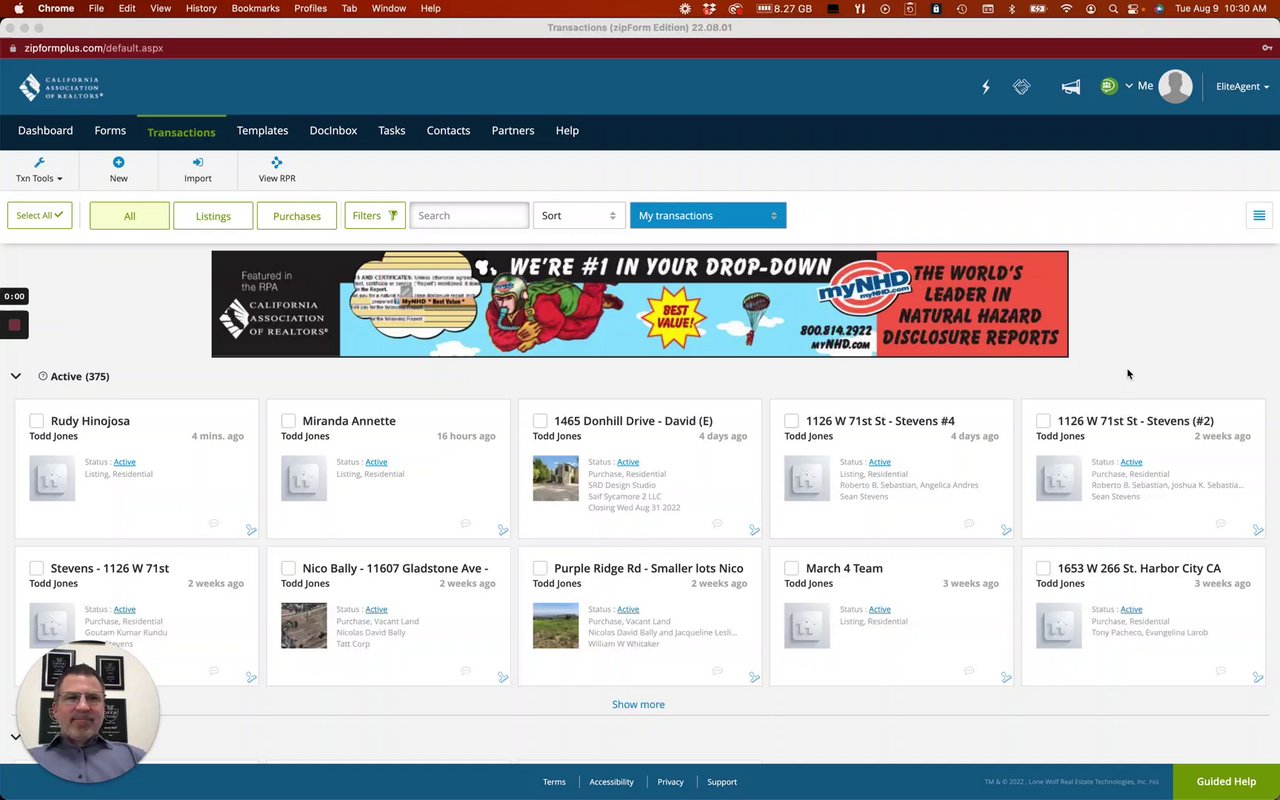This screenshot has height=800, width=1280.
Task: Toggle Select All transactions
Action: (40, 215)
